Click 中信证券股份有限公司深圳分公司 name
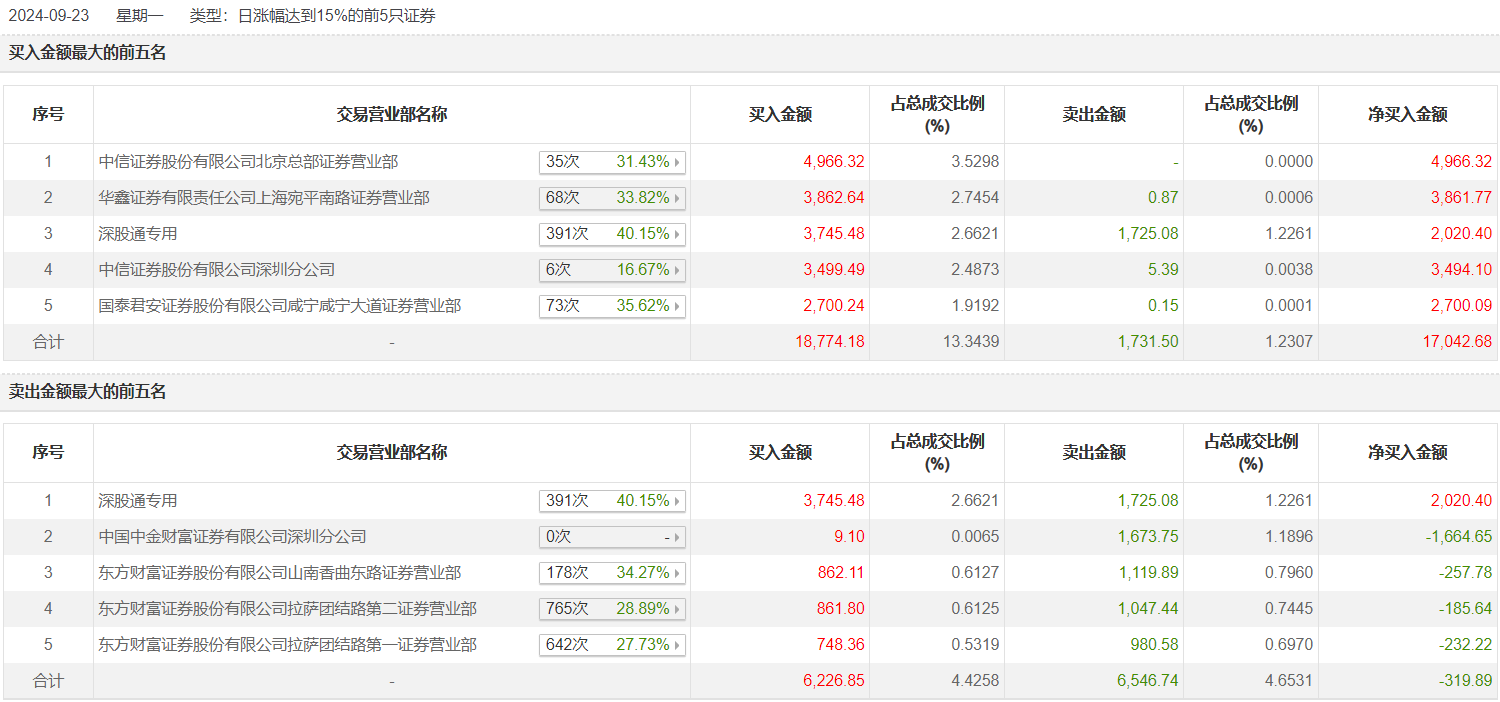The width and height of the screenshot is (1500, 702). click(x=217, y=270)
